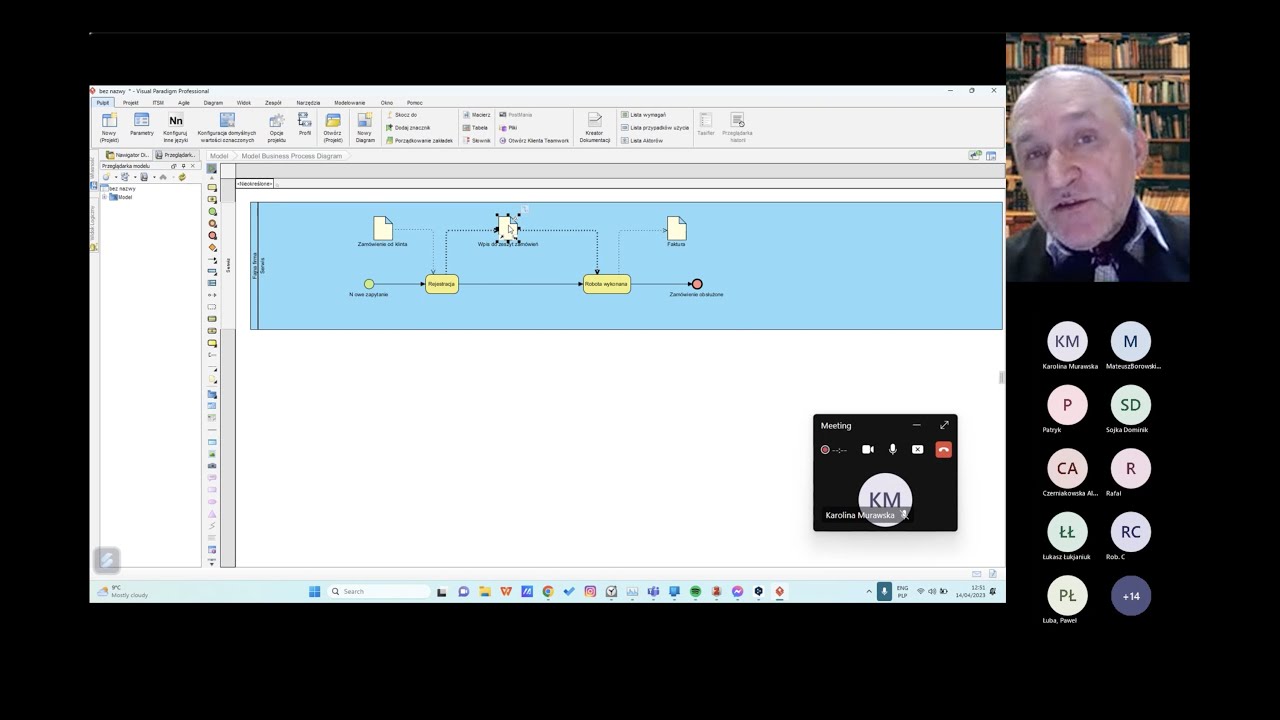Screen dimensions: 1280x720
Task: Expand the Meeting window to full size
Action: [x=944, y=425]
